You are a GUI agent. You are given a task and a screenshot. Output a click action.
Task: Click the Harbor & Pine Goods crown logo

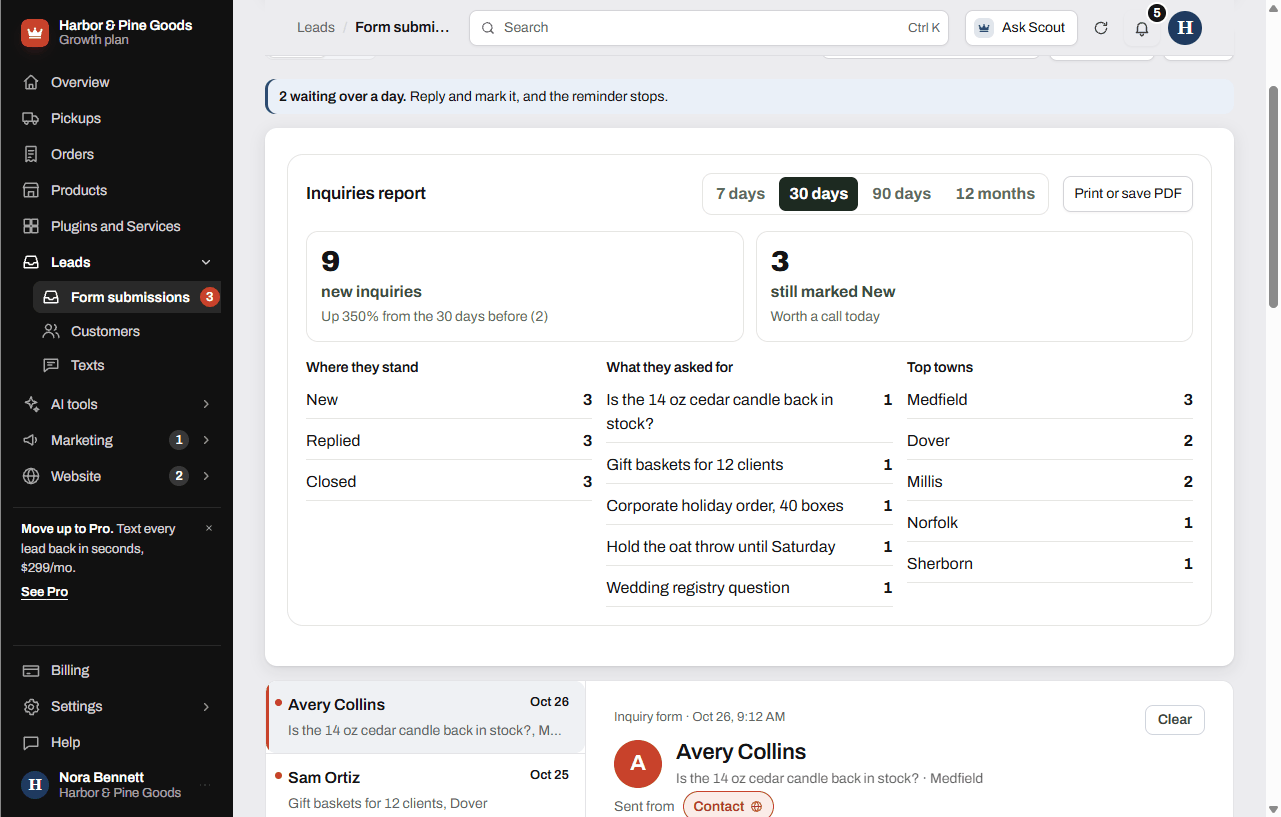pos(35,33)
